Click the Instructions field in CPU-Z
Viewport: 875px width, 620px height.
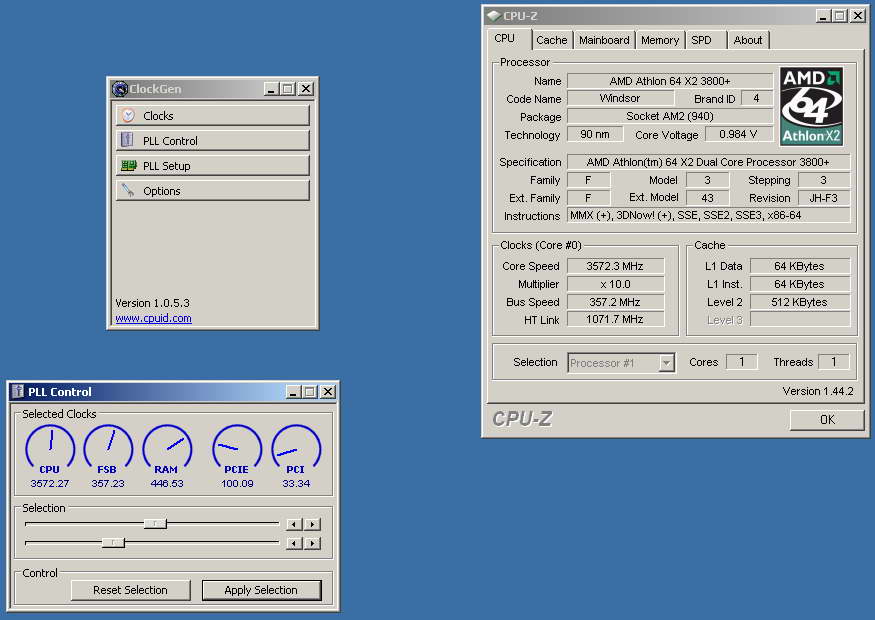tap(709, 215)
